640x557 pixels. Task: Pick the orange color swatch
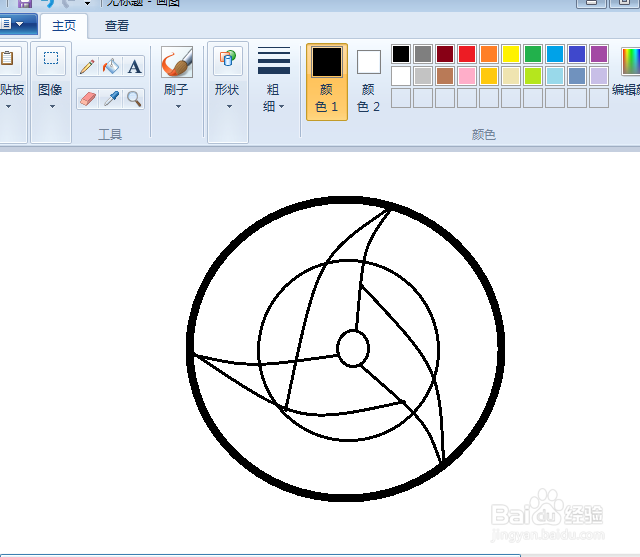click(489, 54)
